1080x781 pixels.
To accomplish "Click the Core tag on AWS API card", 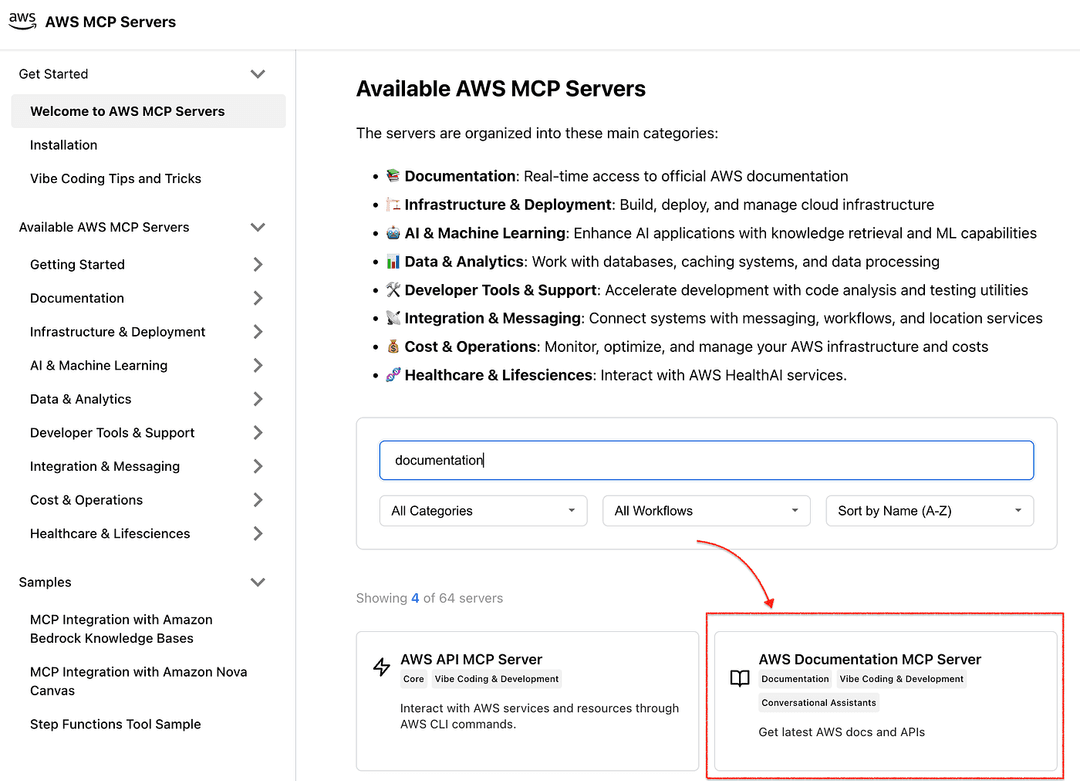I will [x=413, y=679].
